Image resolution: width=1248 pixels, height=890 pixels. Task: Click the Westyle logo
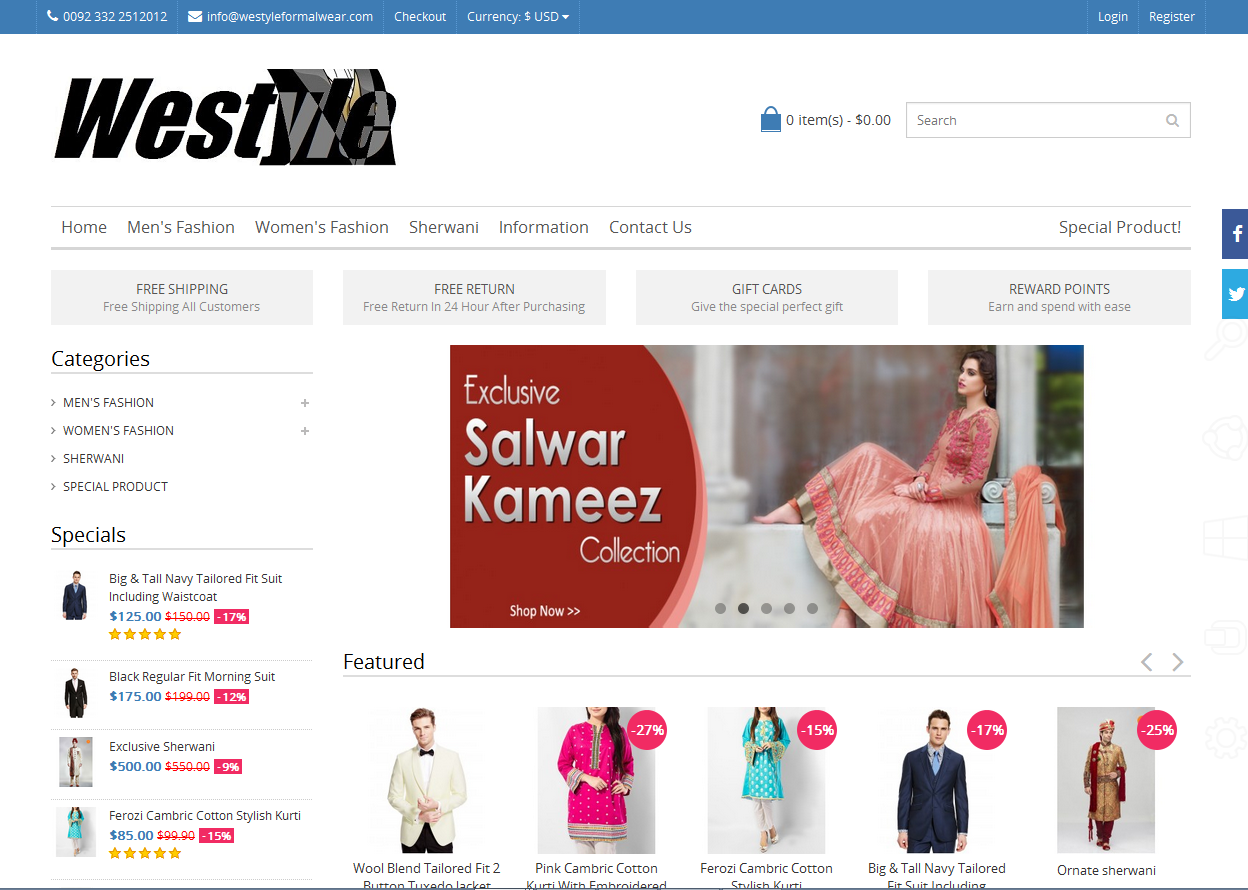(x=225, y=117)
